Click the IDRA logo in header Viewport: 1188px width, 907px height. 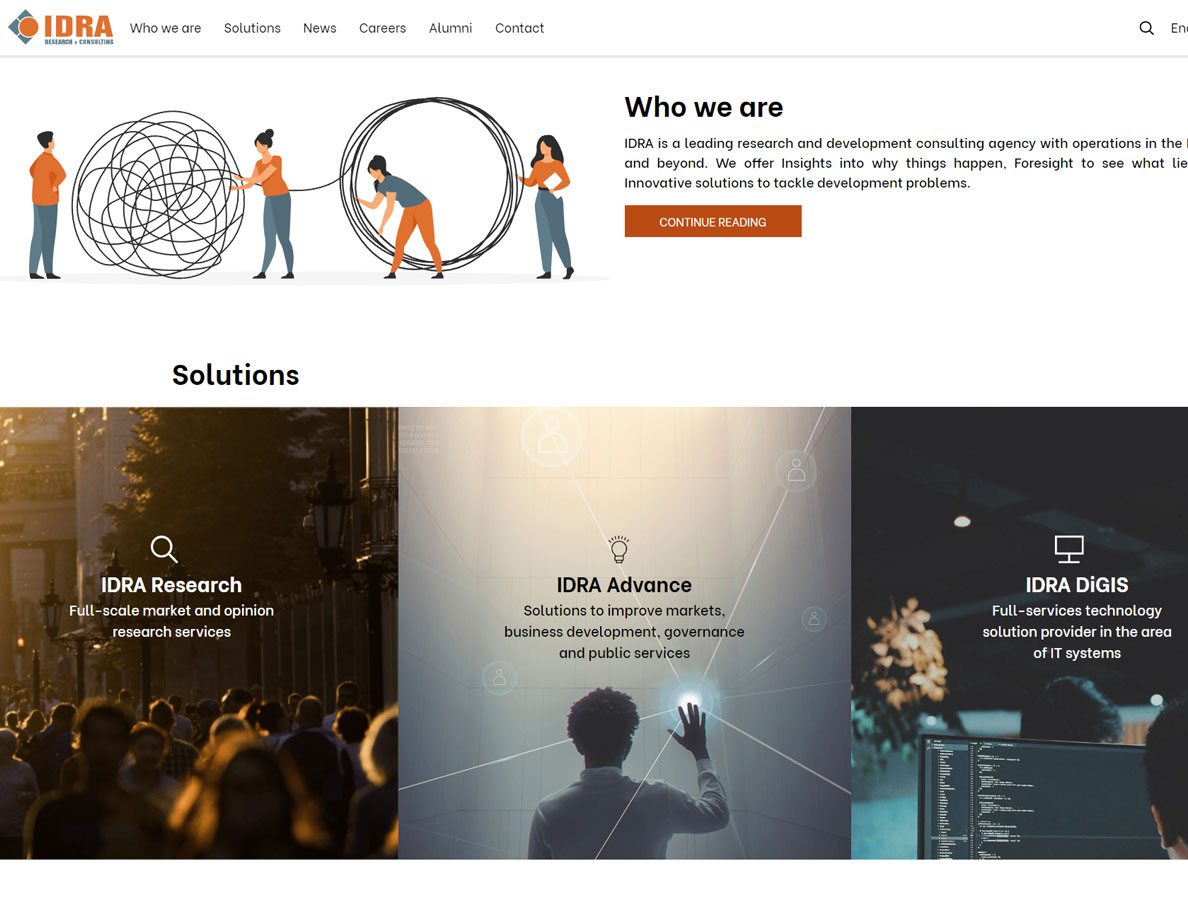click(61, 27)
